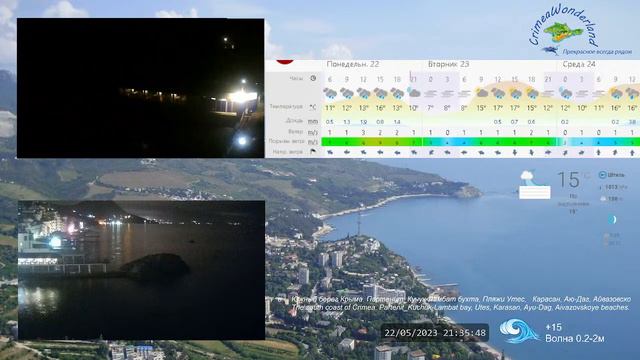640x360 pixels.
Task: Click Tuesday 3h blue wind gust cell
Action: [447, 142]
